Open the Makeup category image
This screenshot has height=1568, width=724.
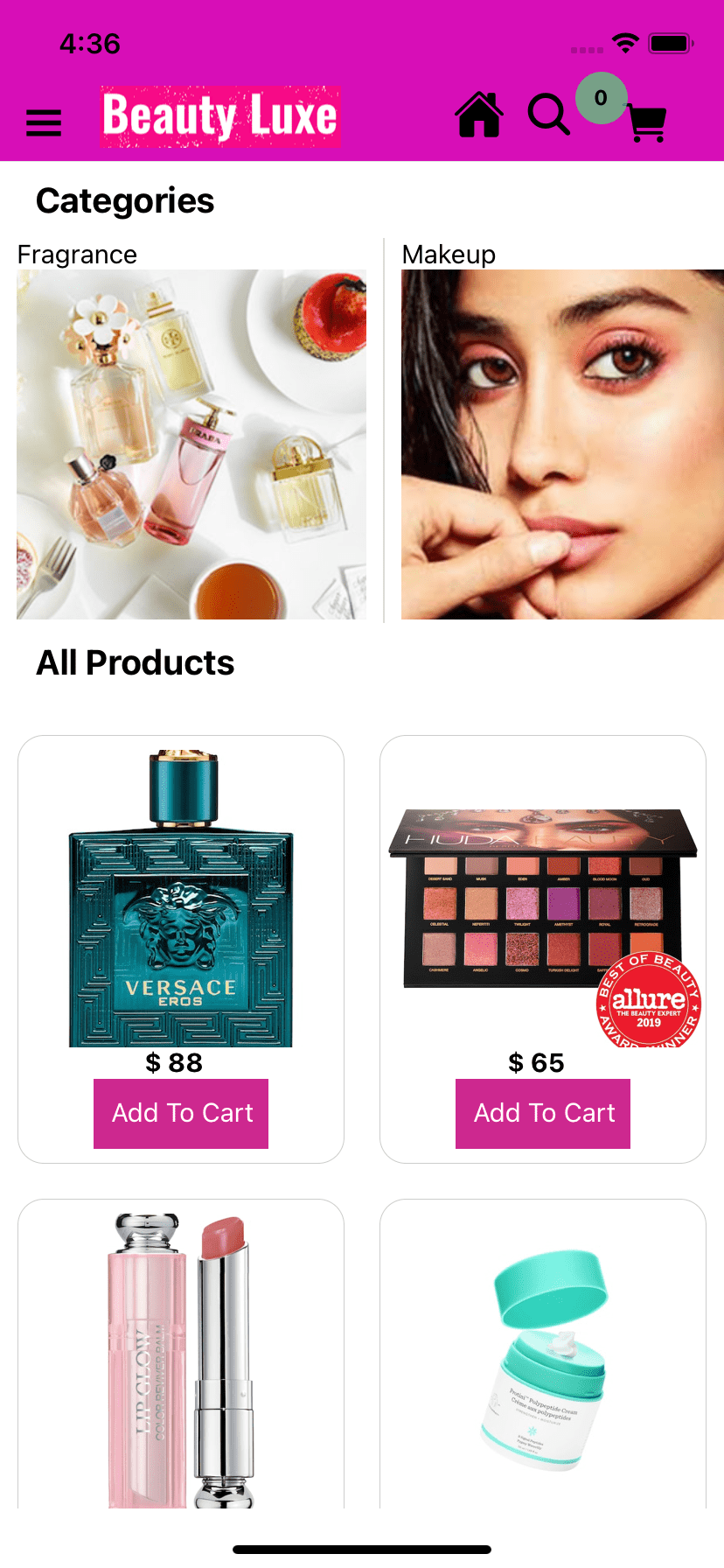[x=562, y=444]
